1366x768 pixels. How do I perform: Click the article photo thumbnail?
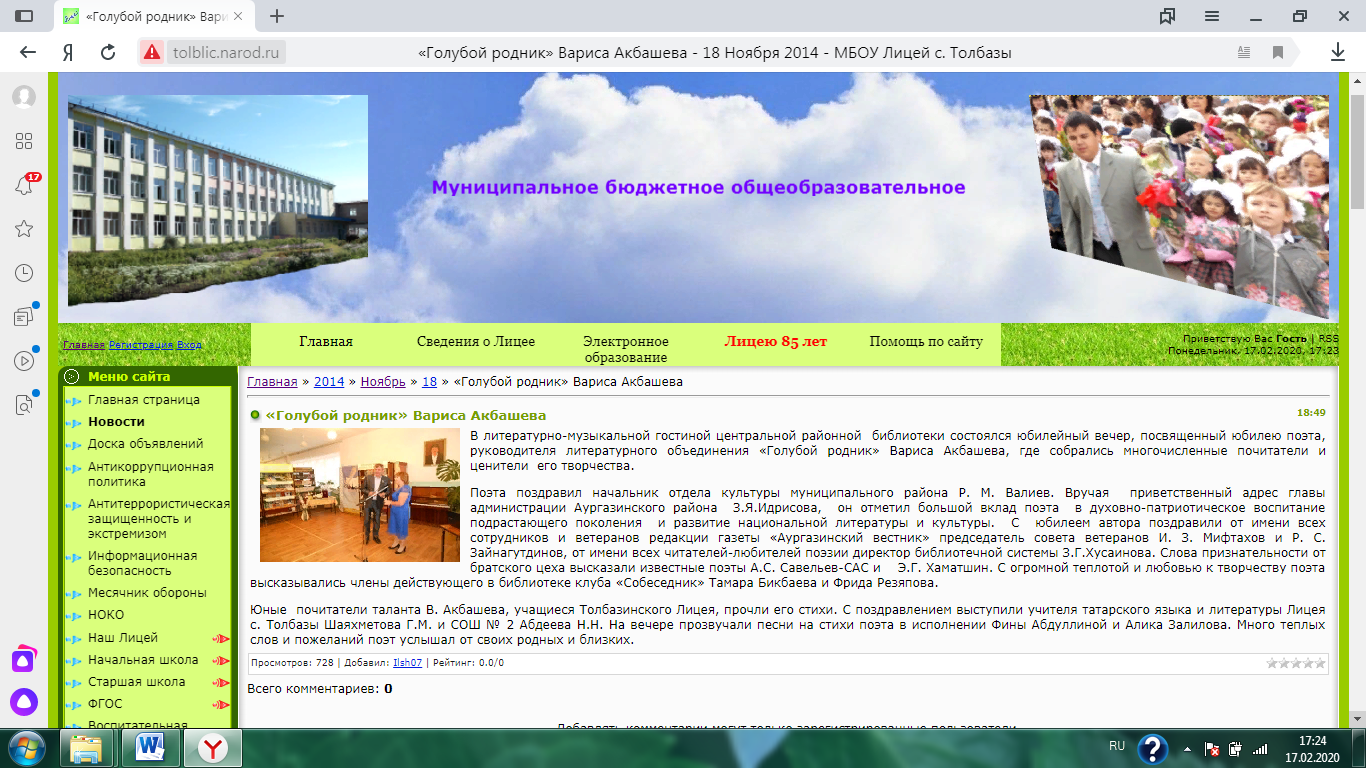[x=353, y=495]
